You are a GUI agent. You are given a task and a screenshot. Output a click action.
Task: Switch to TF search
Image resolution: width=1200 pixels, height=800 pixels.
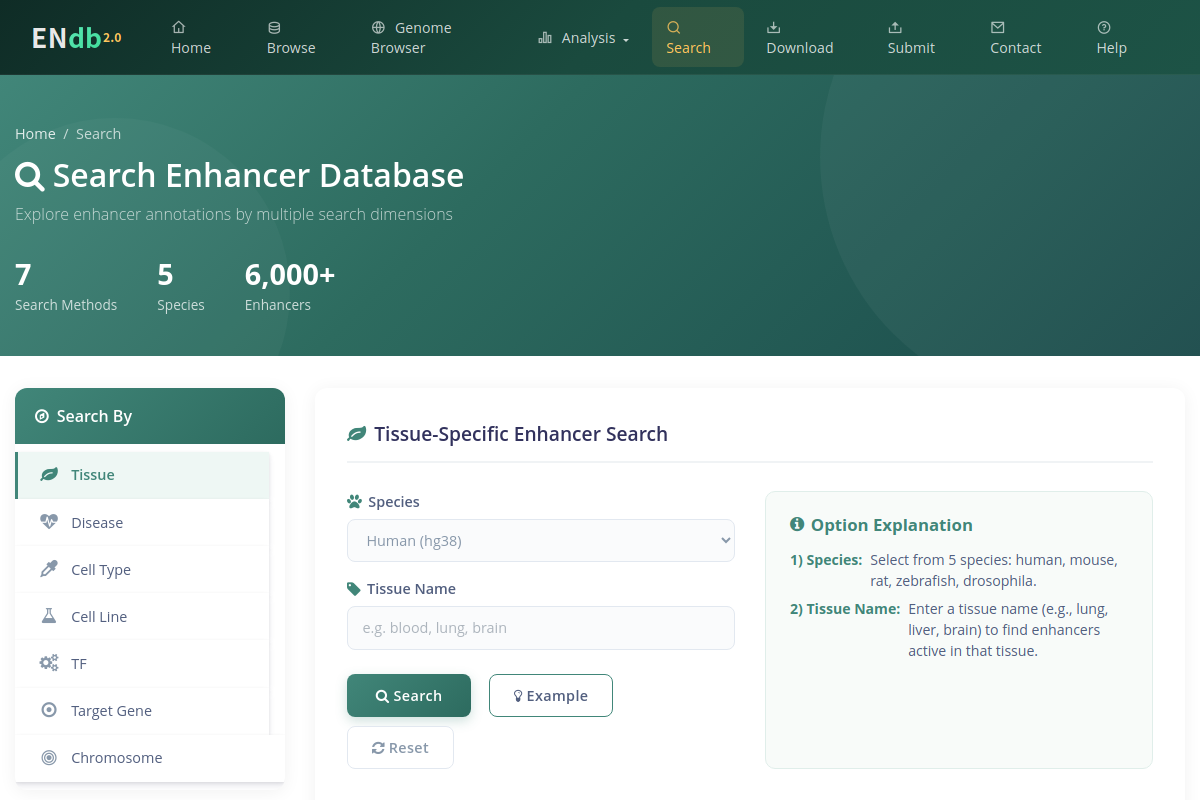tap(143, 663)
